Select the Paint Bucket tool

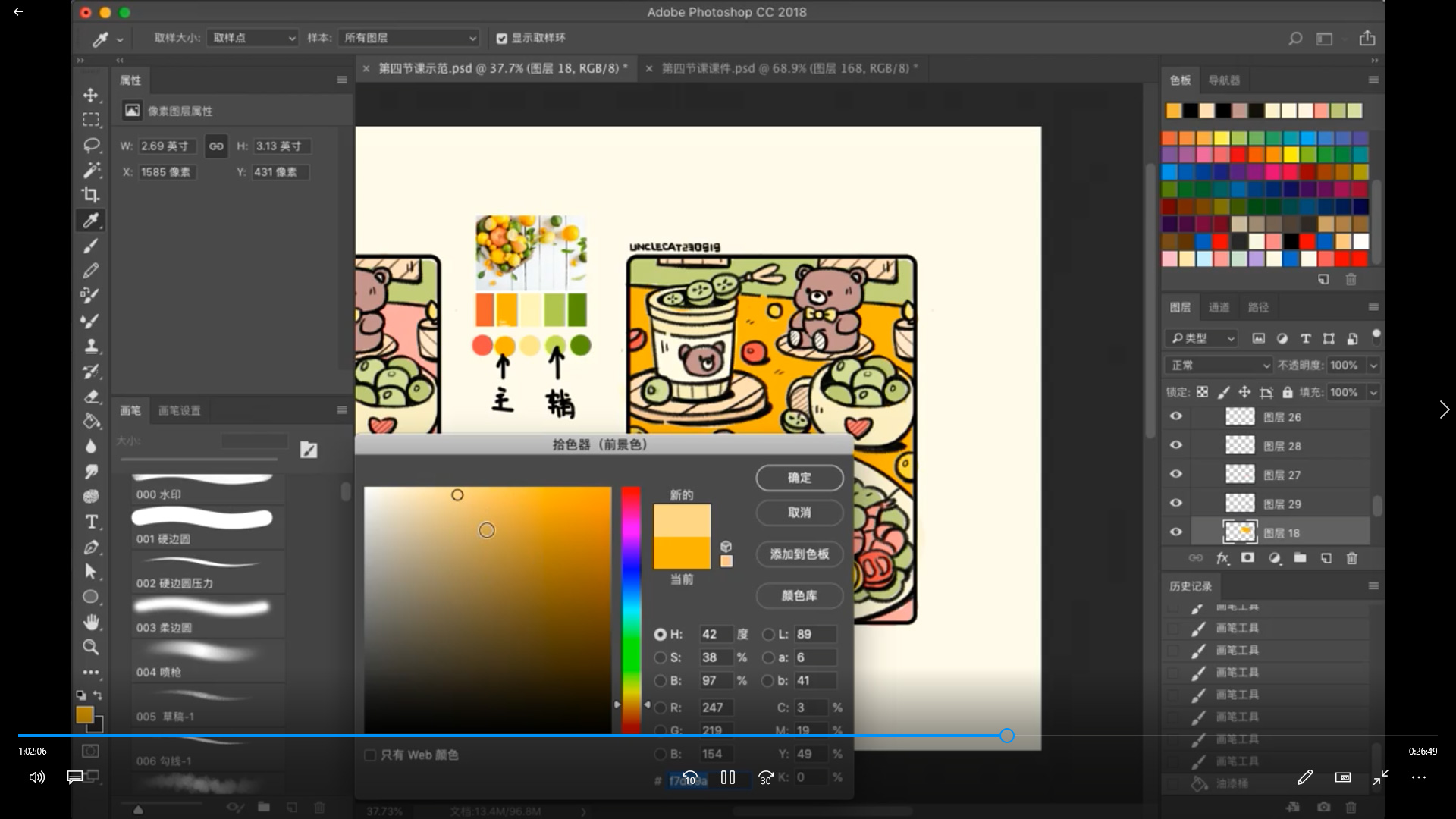point(91,422)
